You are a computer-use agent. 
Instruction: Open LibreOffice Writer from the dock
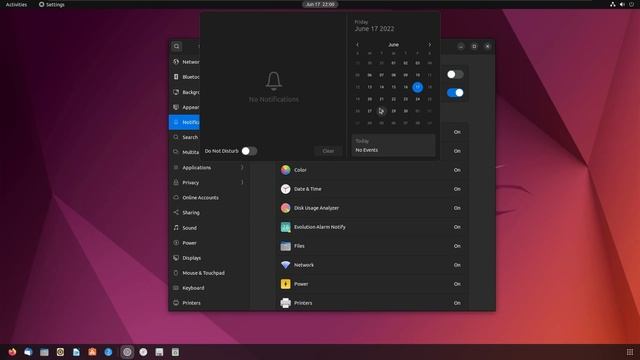tap(76, 352)
